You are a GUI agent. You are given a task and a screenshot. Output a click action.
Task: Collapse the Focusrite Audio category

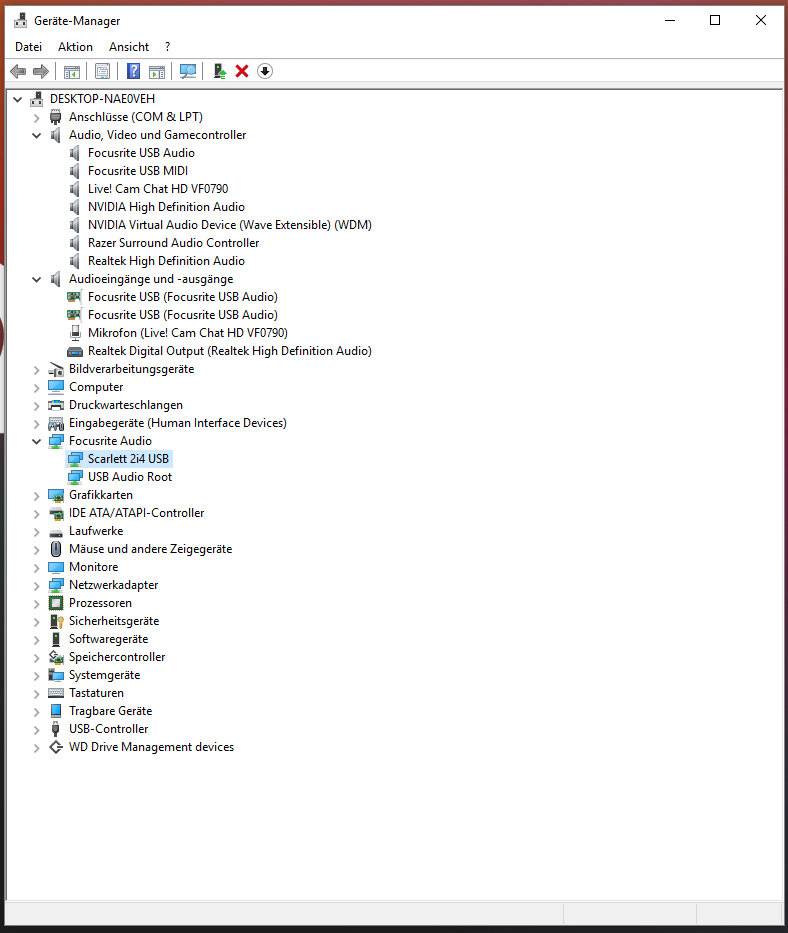pyautogui.click(x=36, y=441)
